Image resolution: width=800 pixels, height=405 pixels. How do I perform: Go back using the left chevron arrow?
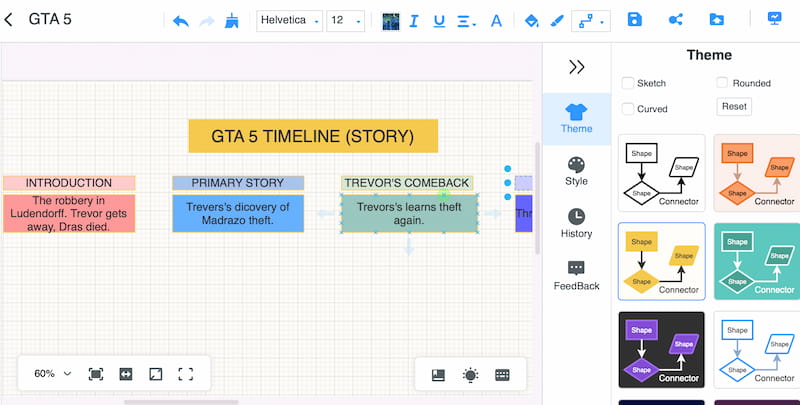click(x=8, y=20)
